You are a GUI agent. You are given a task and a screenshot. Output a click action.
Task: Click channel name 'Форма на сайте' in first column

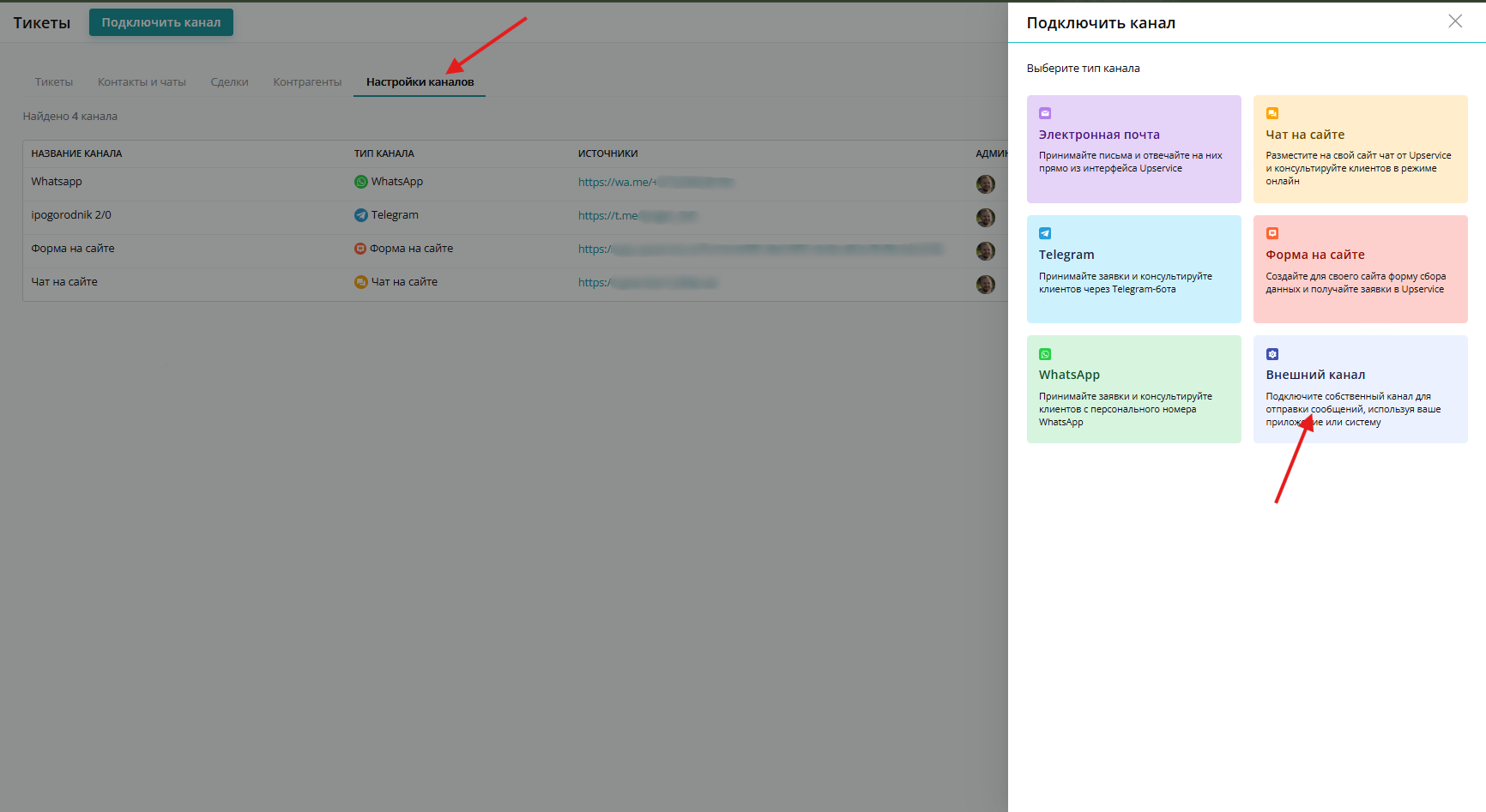(73, 249)
